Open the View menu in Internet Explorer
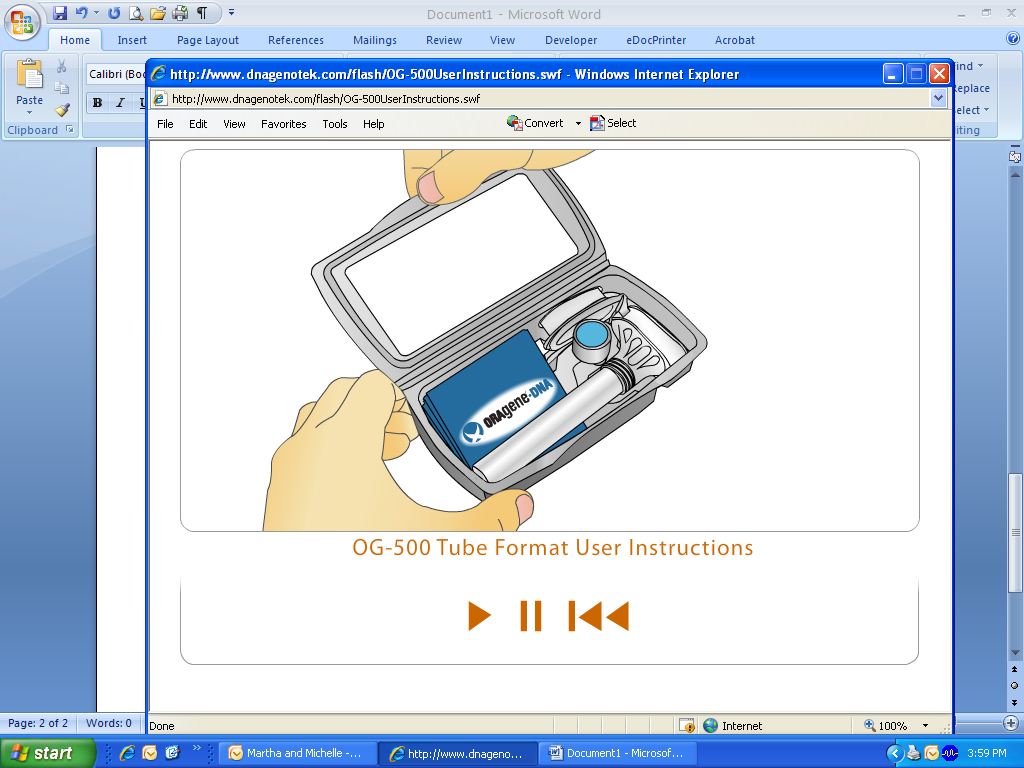The height and width of the screenshot is (768, 1024). click(234, 124)
